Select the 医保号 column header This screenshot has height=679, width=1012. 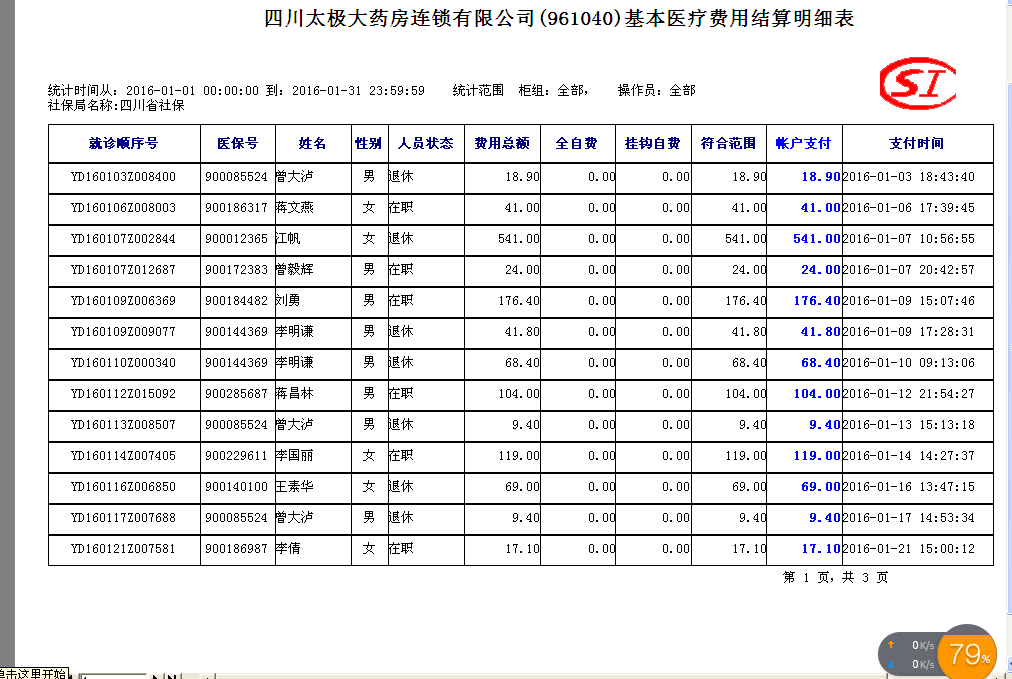pyautogui.click(x=238, y=143)
